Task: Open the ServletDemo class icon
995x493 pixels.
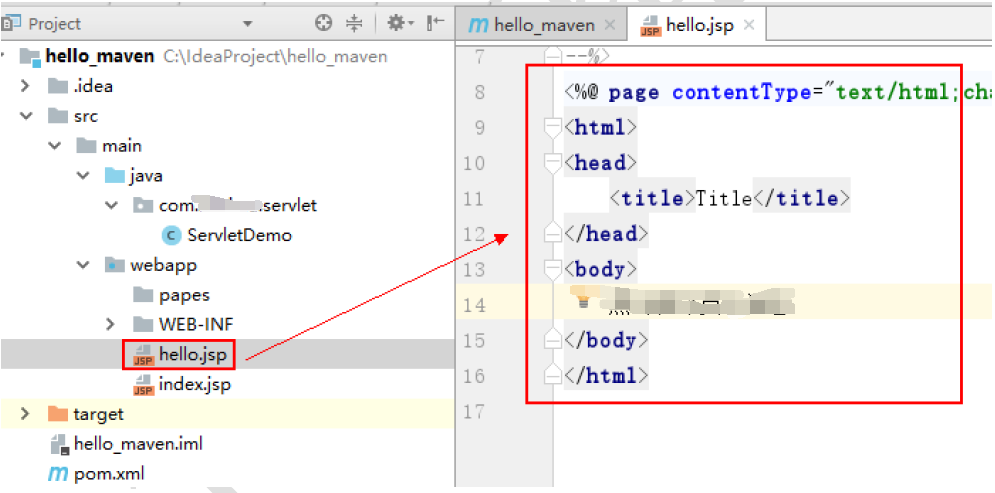Action: tap(171, 235)
